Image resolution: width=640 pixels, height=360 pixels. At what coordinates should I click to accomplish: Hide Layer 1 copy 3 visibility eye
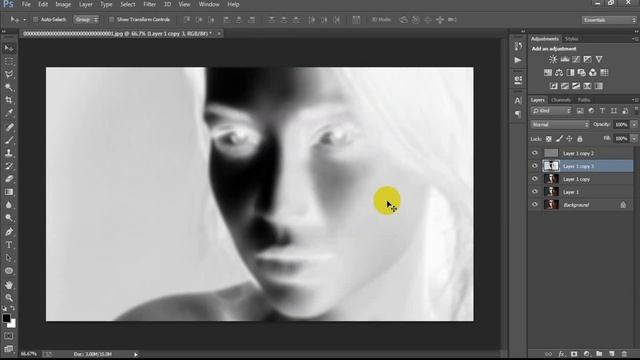pos(535,166)
